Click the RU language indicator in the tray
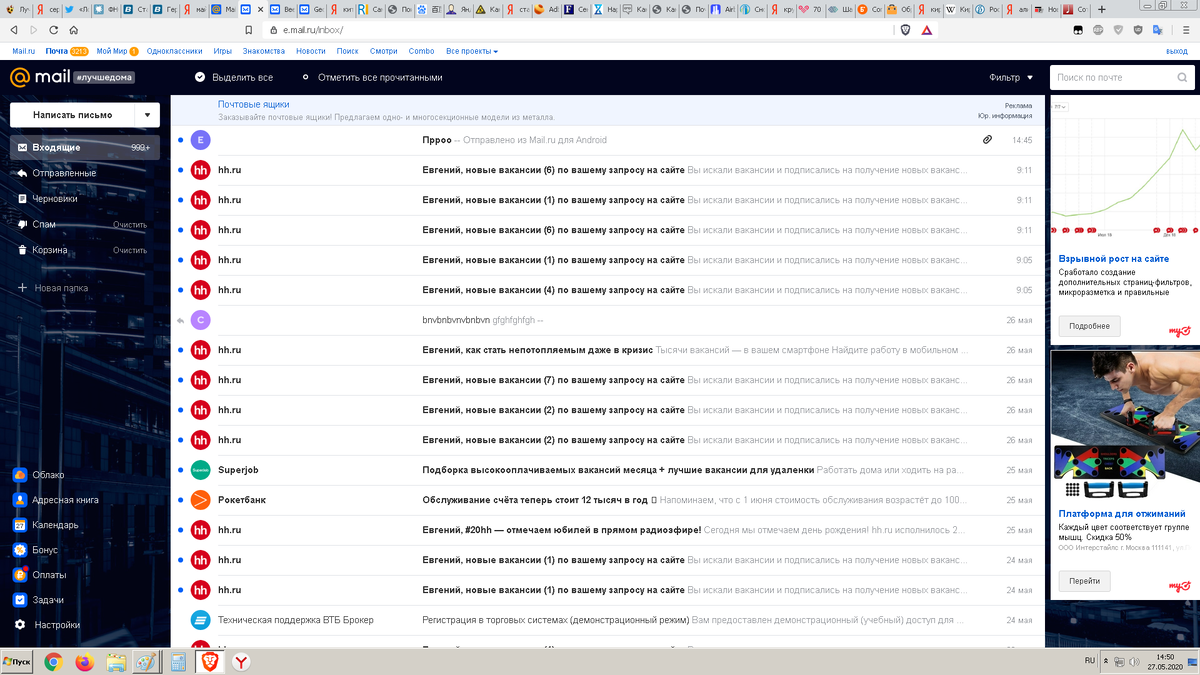 1089,661
